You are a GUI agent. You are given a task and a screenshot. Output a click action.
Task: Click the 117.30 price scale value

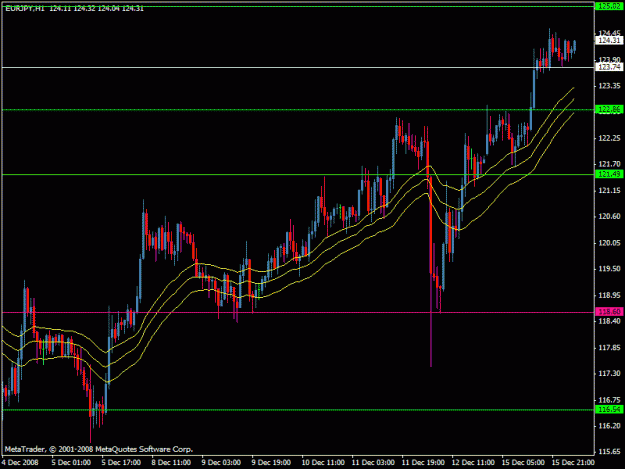[609, 373]
